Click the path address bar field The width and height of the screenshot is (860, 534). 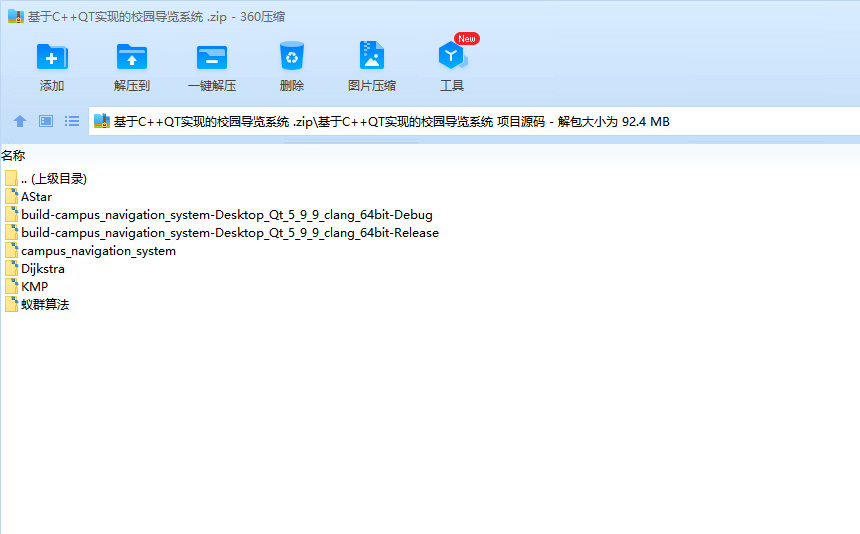474,121
